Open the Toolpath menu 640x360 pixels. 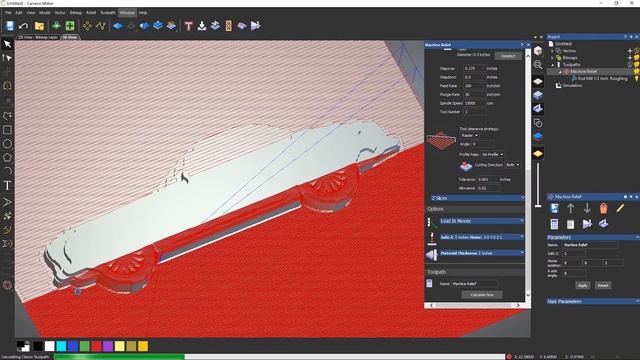click(x=108, y=13)
